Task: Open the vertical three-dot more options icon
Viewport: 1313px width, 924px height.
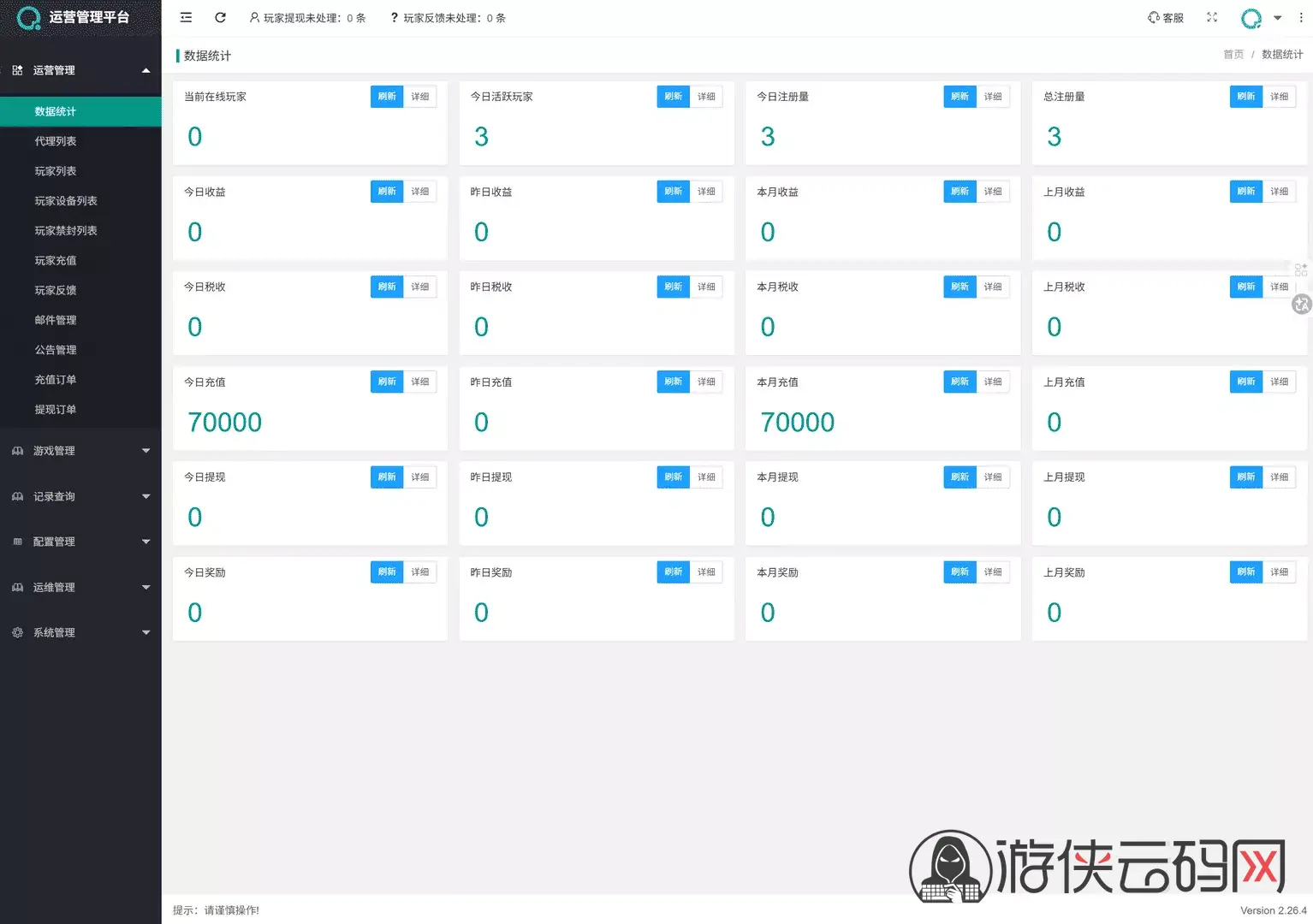Action: (1301, 17)
